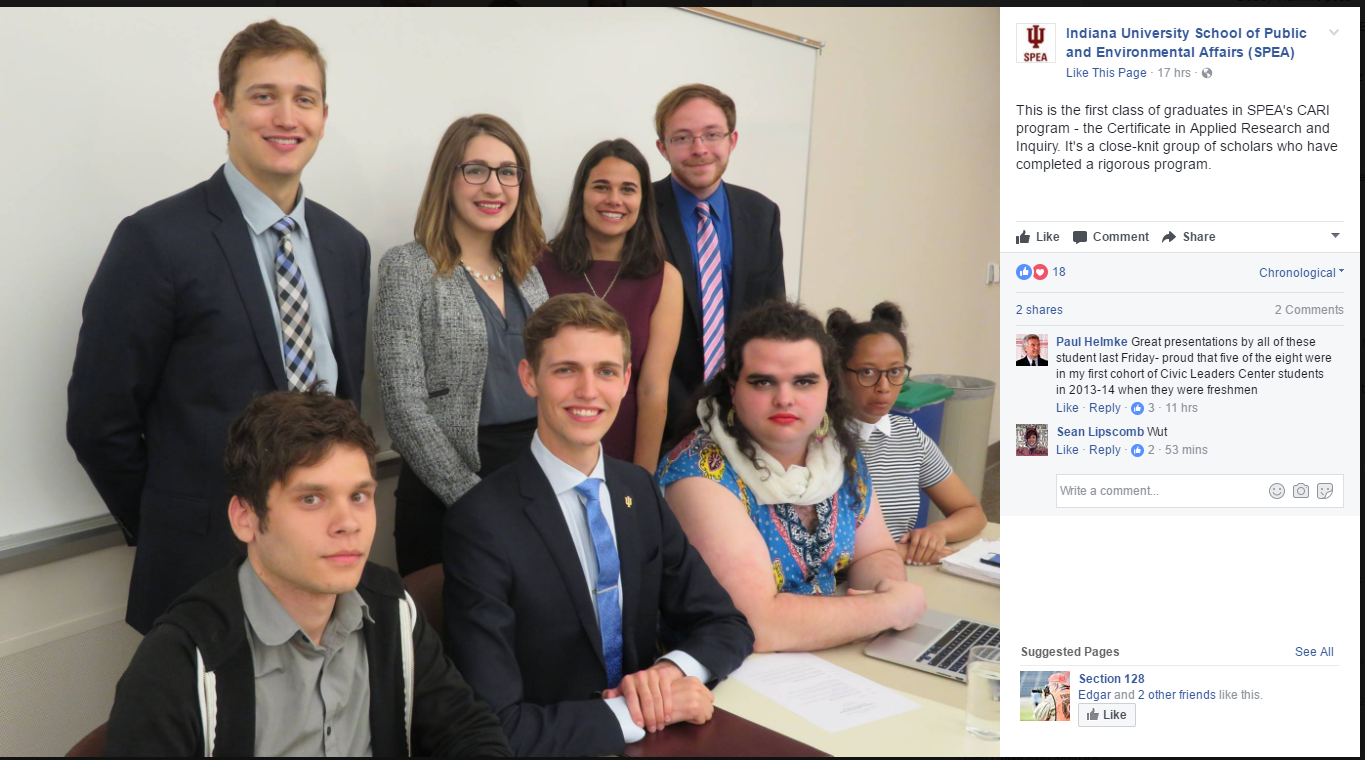This screenshot has width=1365, height=760.
Task: Reply to Sean Lipscomb's comment
Action: tap(1105, 450)
